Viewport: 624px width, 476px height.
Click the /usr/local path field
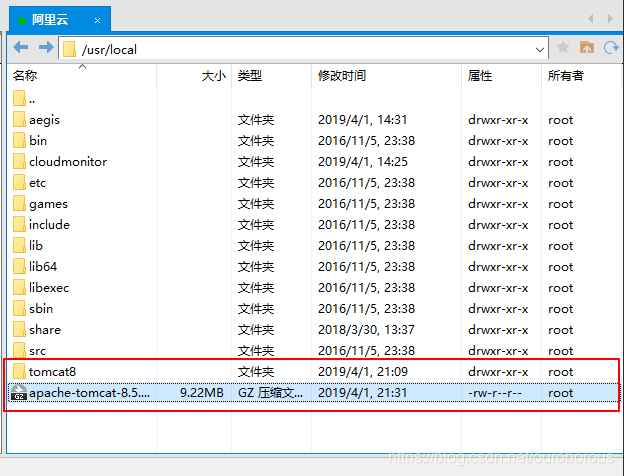pyautogui.click(x=304, y=48)
